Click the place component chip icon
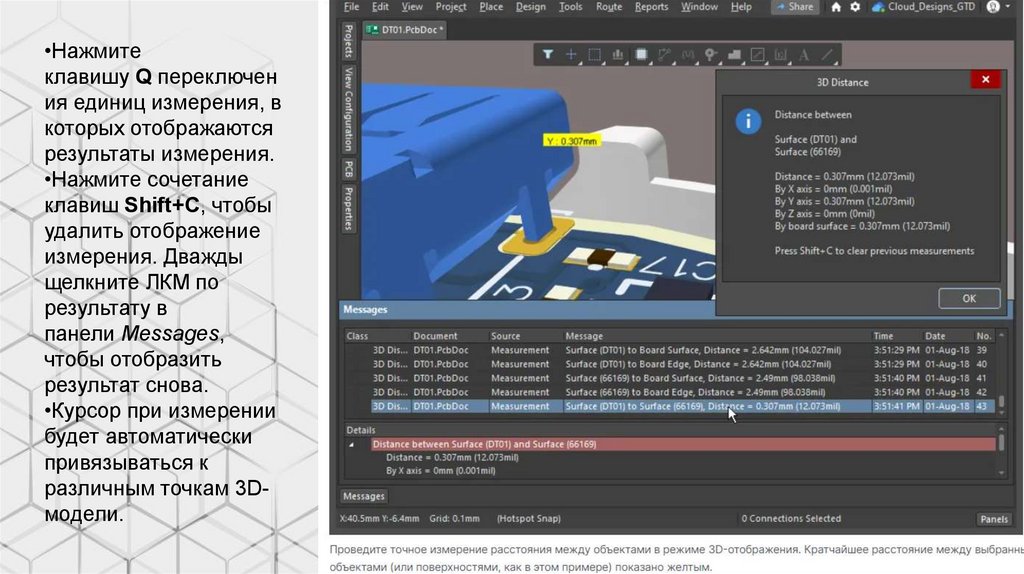Screen dimensions: 1024x574 pyautogui.click(x=641, y=54)
